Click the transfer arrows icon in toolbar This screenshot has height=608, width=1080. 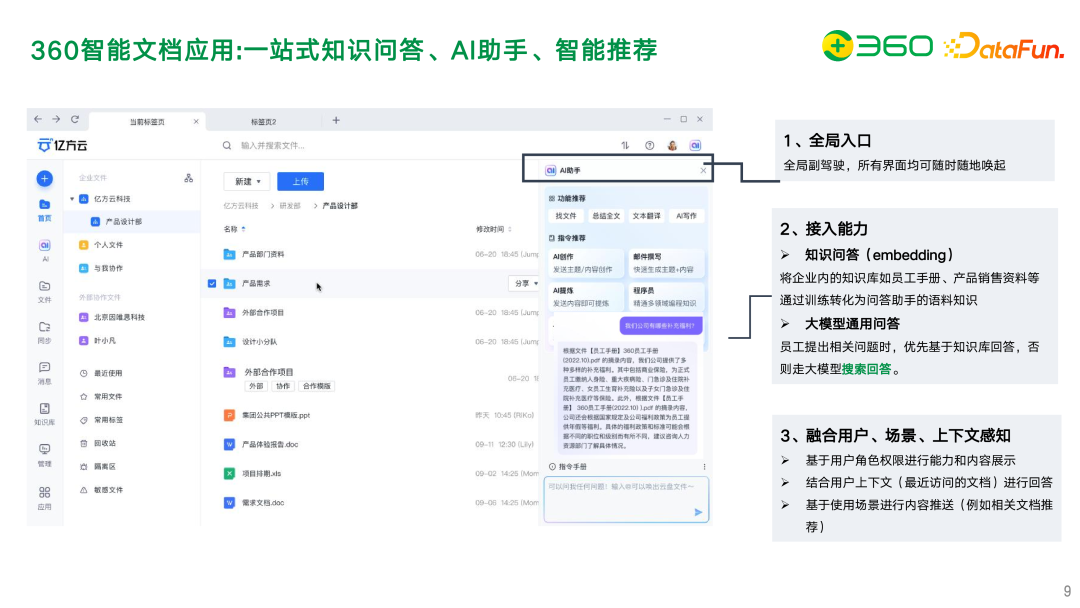(626, 145)
